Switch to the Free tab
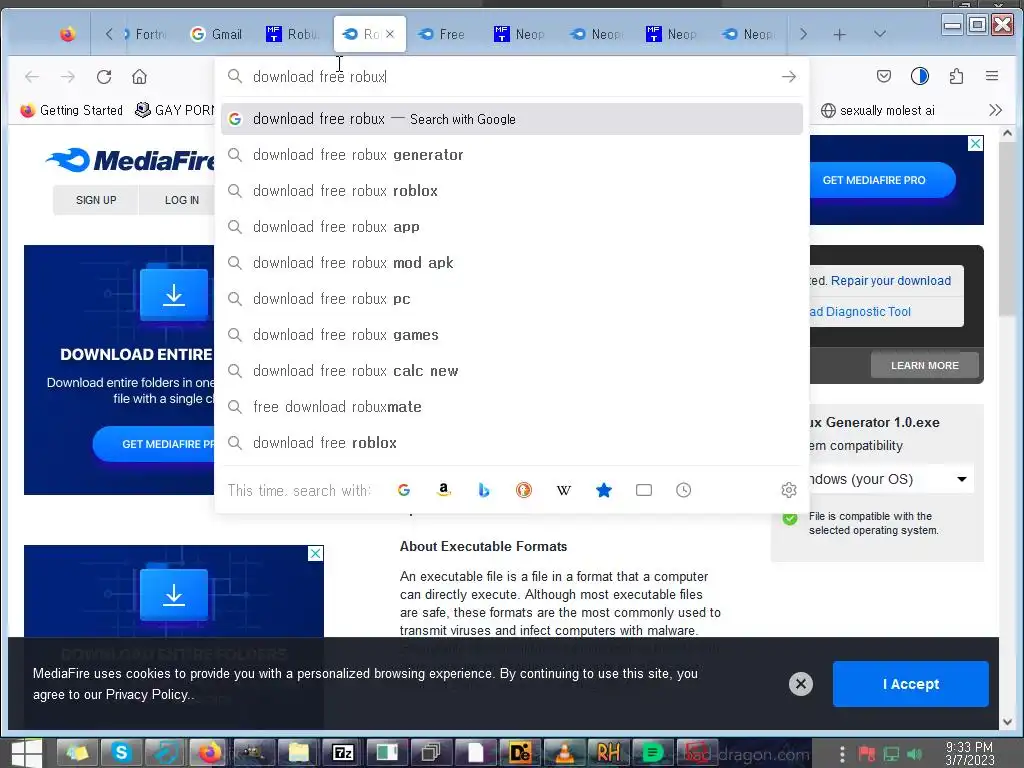Viewport: 1024px width, 768px height. click(x=441, y=34)
